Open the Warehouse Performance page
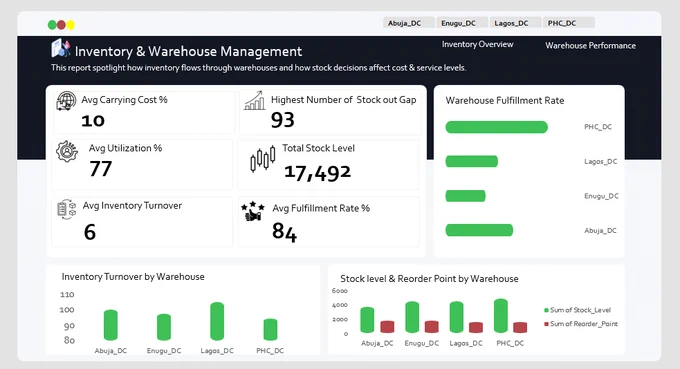Screen dimensions: 680x369 coord(591,46)
